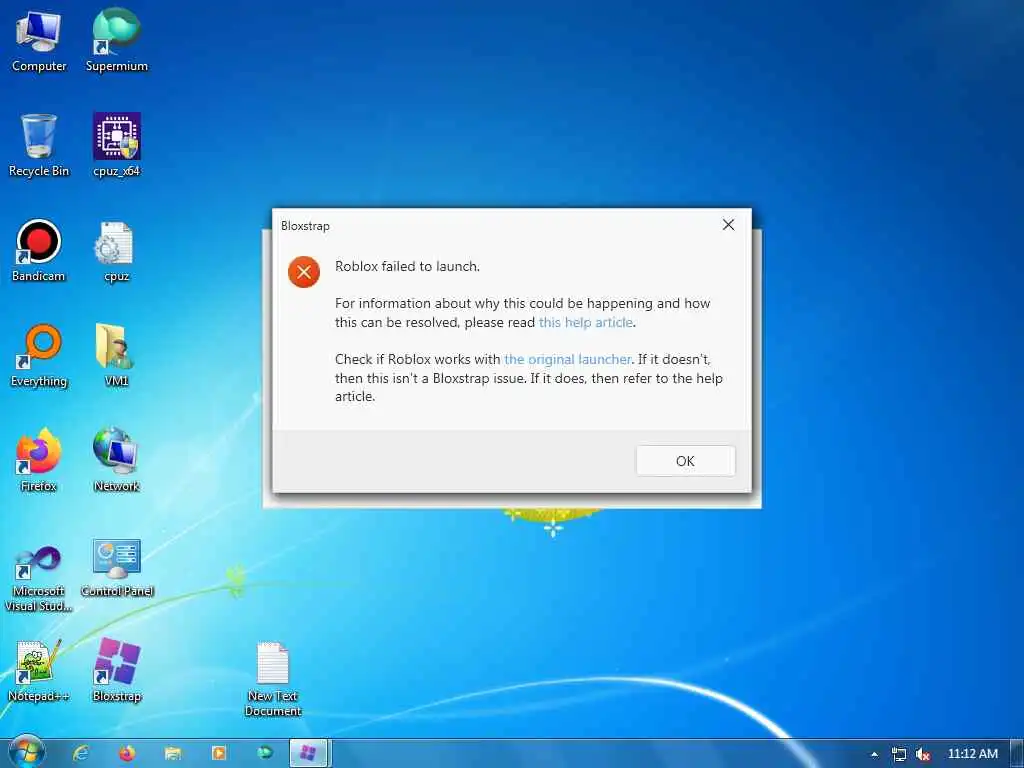This screenshot has width=1024, height=768.
Task: Select the Control Panel desktop icon
Action: [117, 568]
